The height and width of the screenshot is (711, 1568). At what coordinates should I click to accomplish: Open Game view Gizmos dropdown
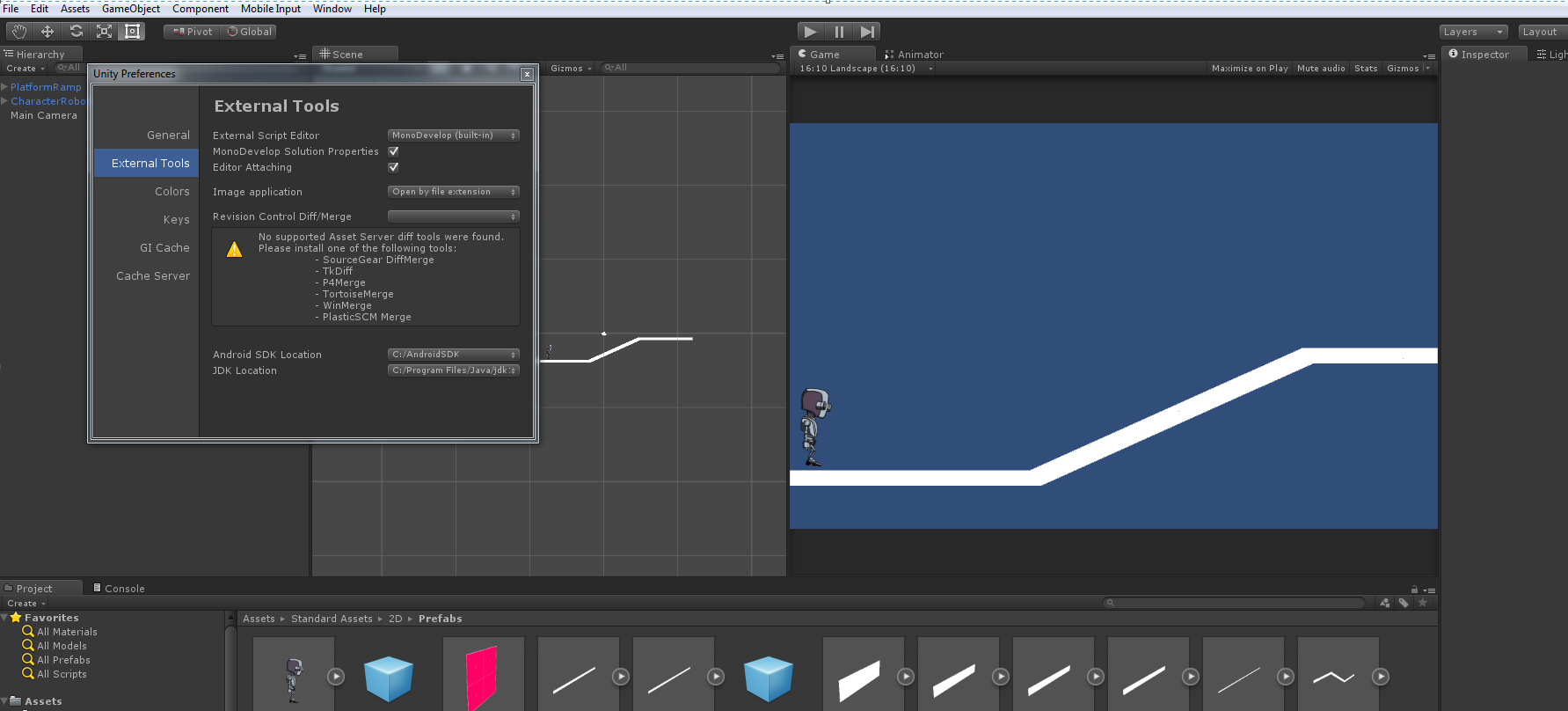[1408, 69]
